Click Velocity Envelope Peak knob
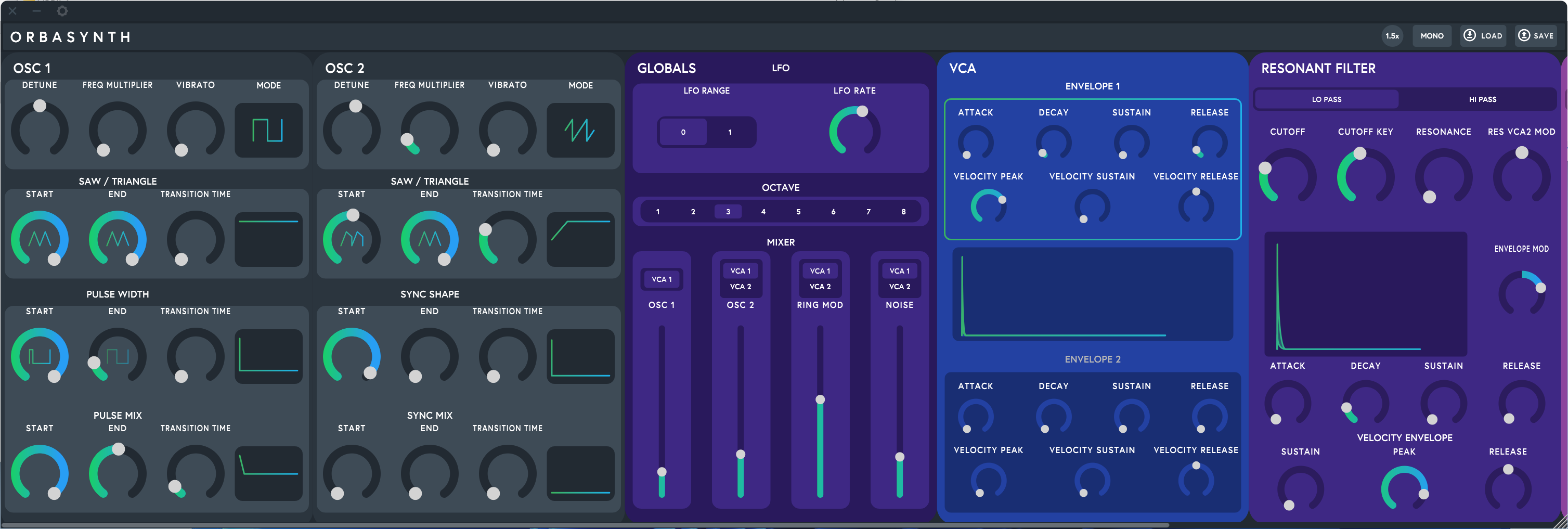This screenshot has height=529, width=1568. coord(1404,488)
